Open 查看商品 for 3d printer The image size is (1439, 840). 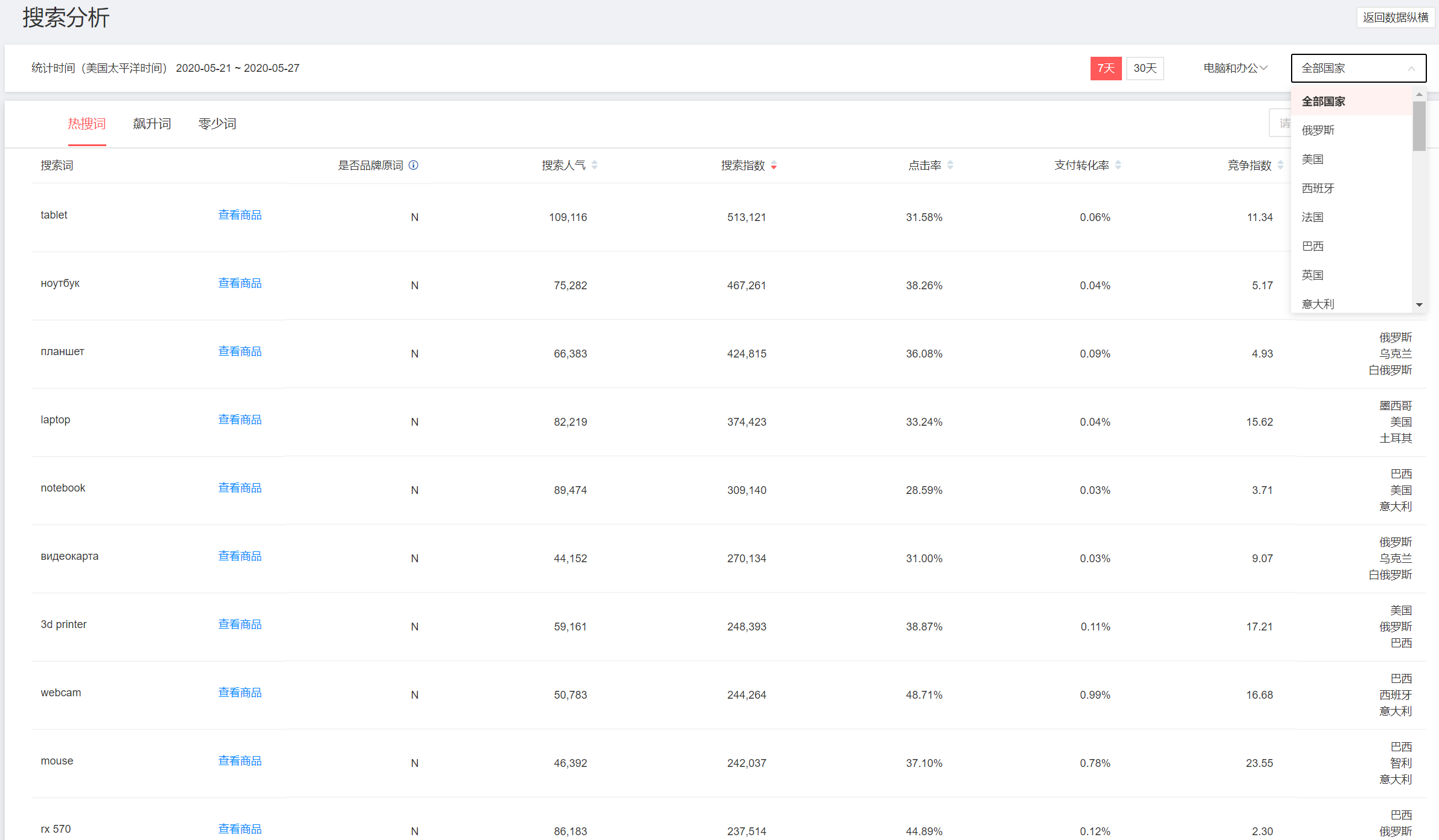coord(240,624)
